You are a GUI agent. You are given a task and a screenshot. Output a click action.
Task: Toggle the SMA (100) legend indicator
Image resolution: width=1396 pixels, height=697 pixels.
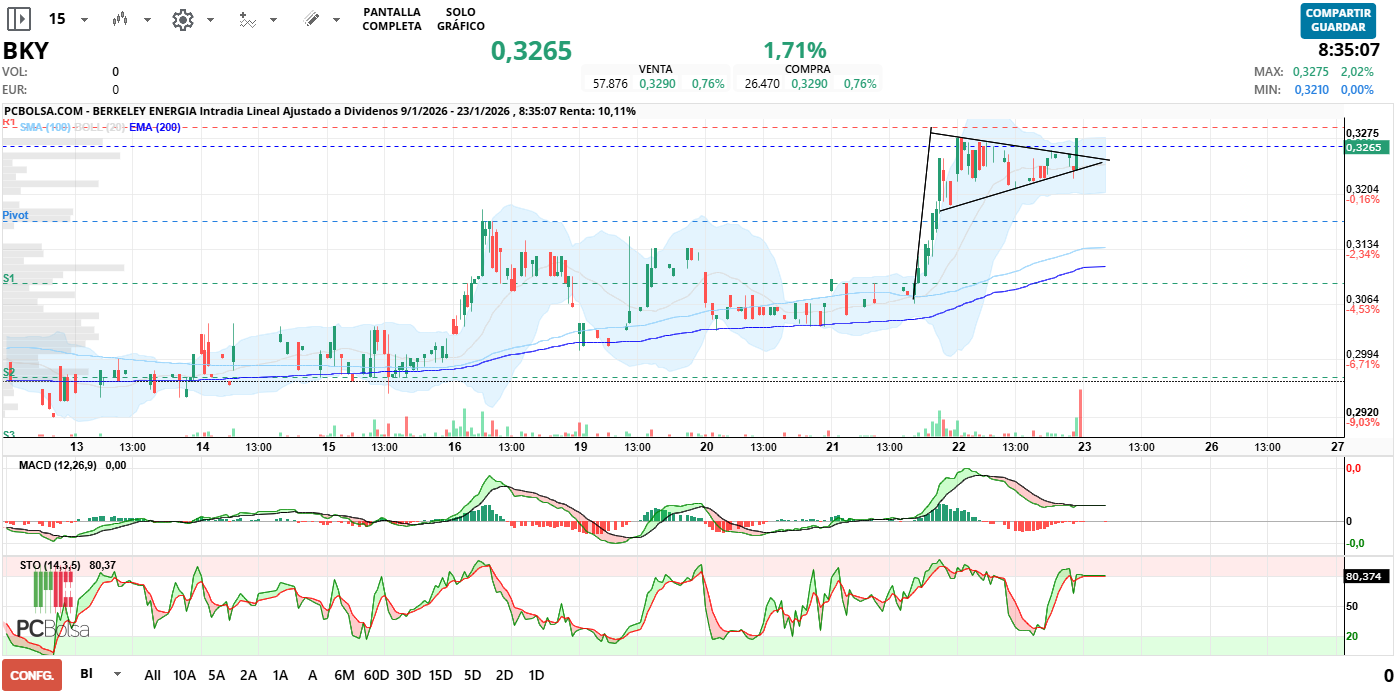tap(44, 127)
